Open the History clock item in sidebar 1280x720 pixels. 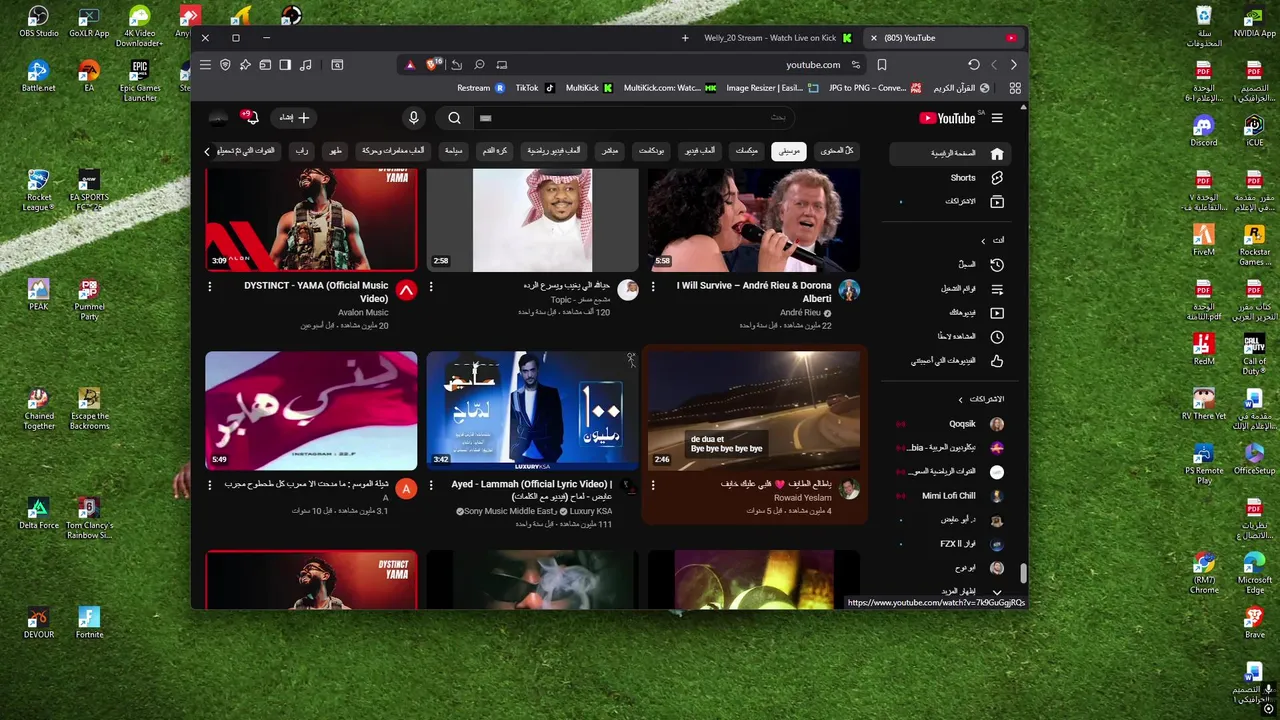point(948,265)
